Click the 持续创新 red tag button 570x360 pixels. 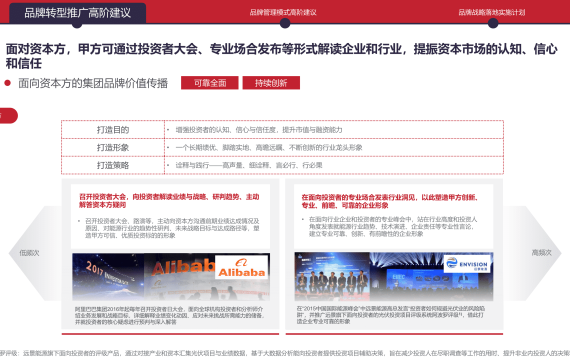[x=271, y=83]
